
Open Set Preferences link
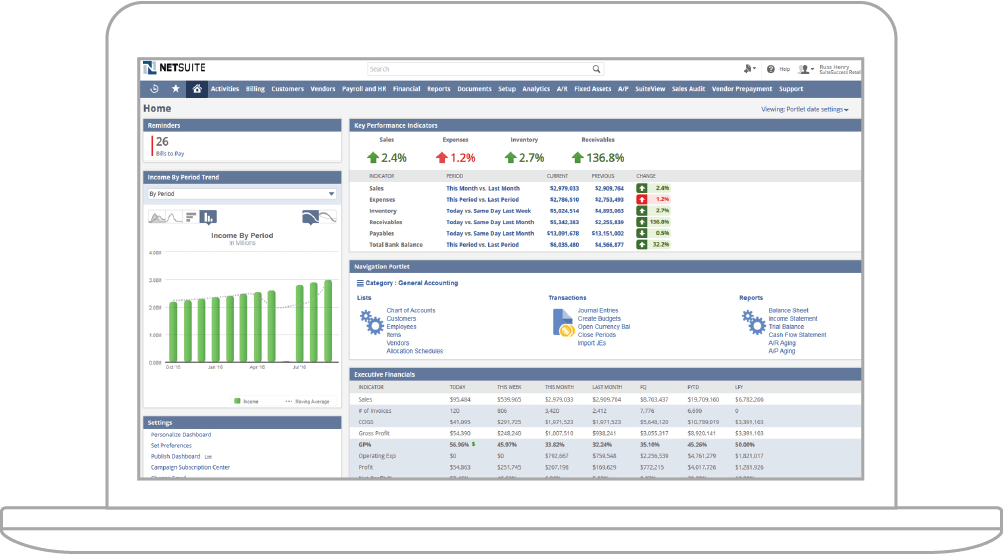tap(171, 446)
